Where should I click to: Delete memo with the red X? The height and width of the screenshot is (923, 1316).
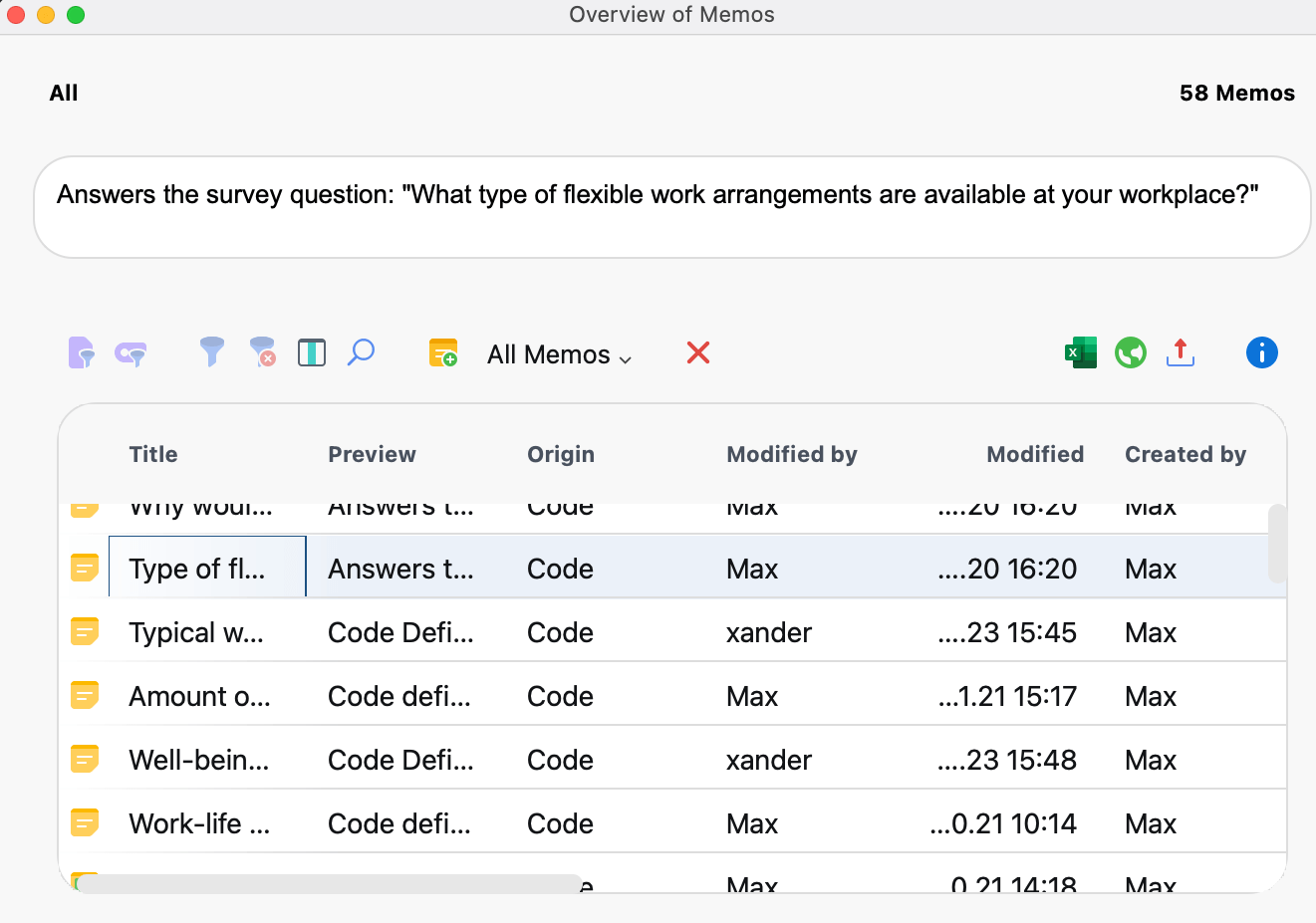(x=698, y=352)
